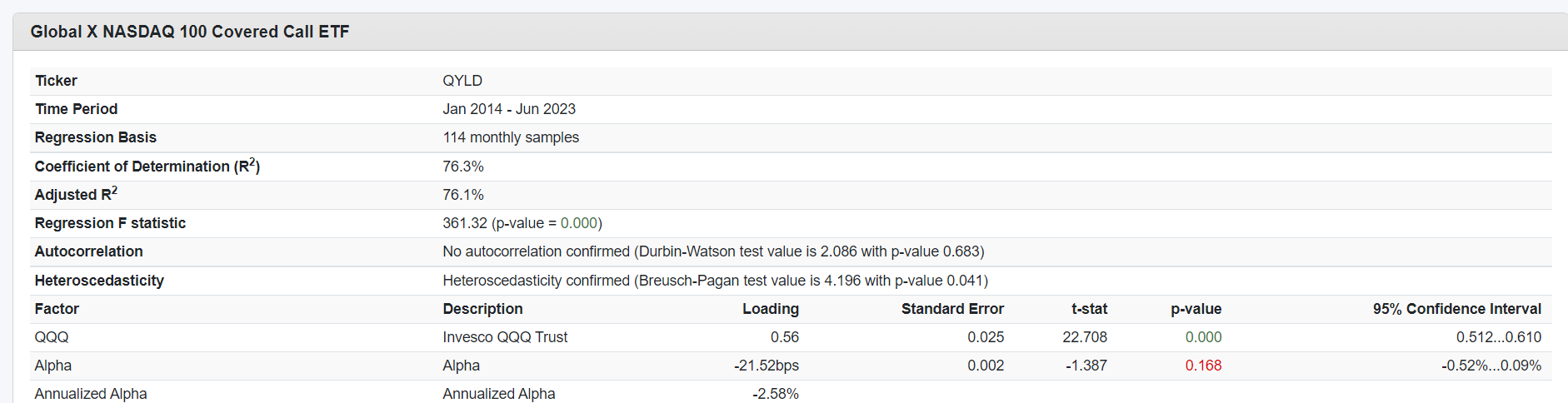
Task: Click the Global X NASDAQ 100 Covered Call ETF heading
Action: 190,32
